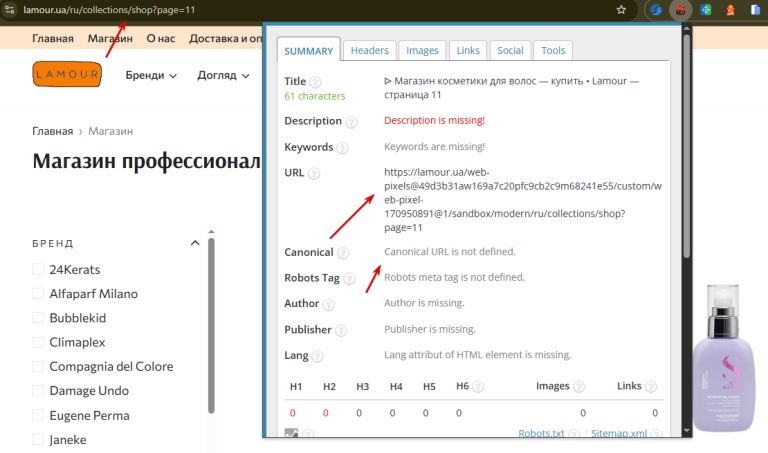Expand the Бренди dropdown menu
Viewport: 768px width, 453px height.
tap(151, 75)
